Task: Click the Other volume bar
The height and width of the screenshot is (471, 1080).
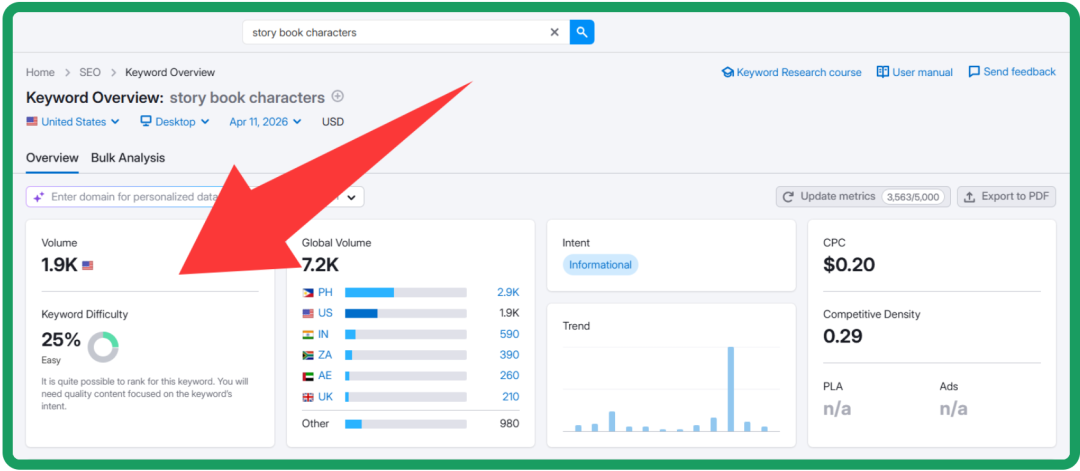Action: point(406,424)
